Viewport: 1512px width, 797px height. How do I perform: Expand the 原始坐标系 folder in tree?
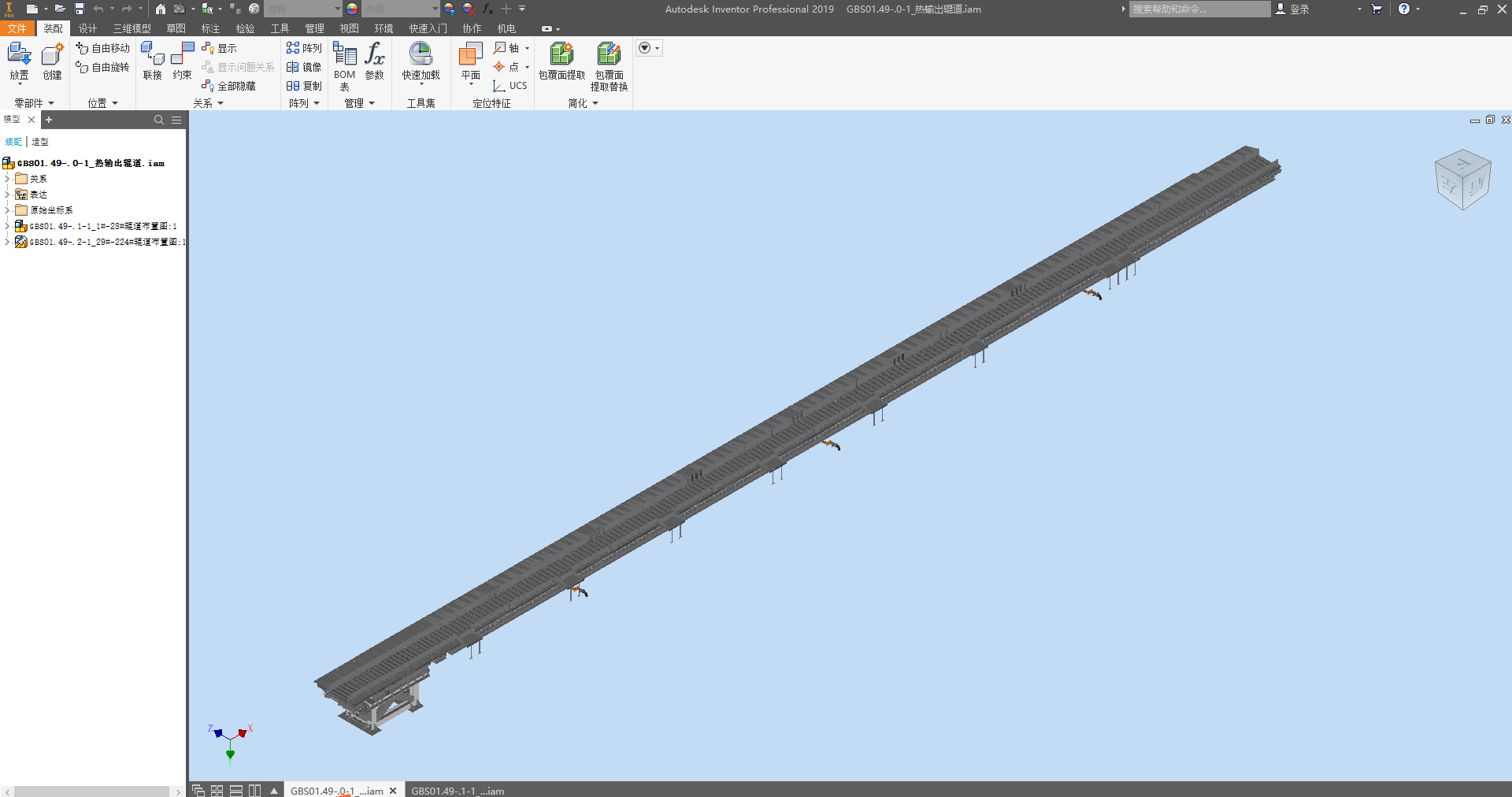(x=7, y=210)
